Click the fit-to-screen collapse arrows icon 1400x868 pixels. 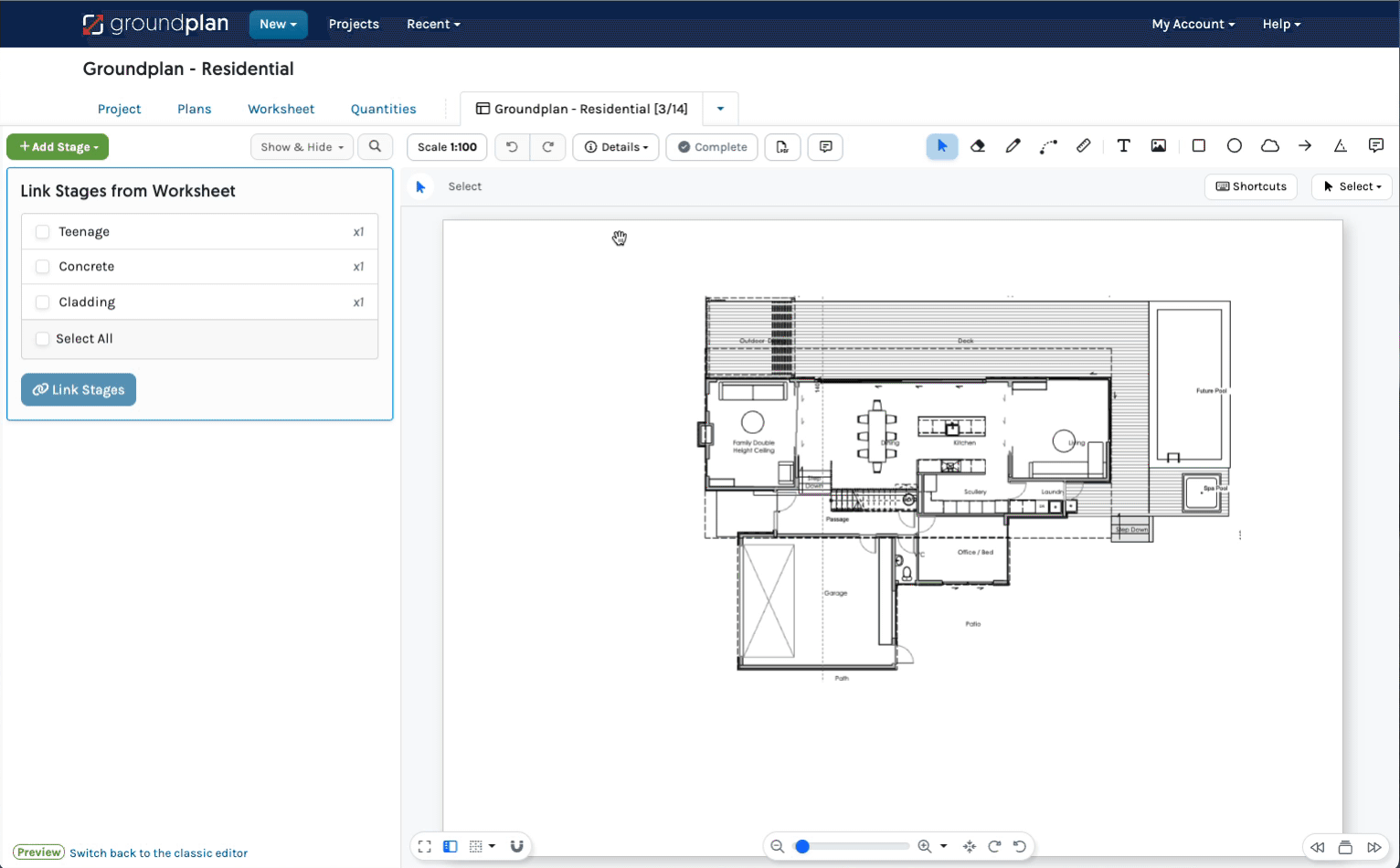click(x=970, y=847)
